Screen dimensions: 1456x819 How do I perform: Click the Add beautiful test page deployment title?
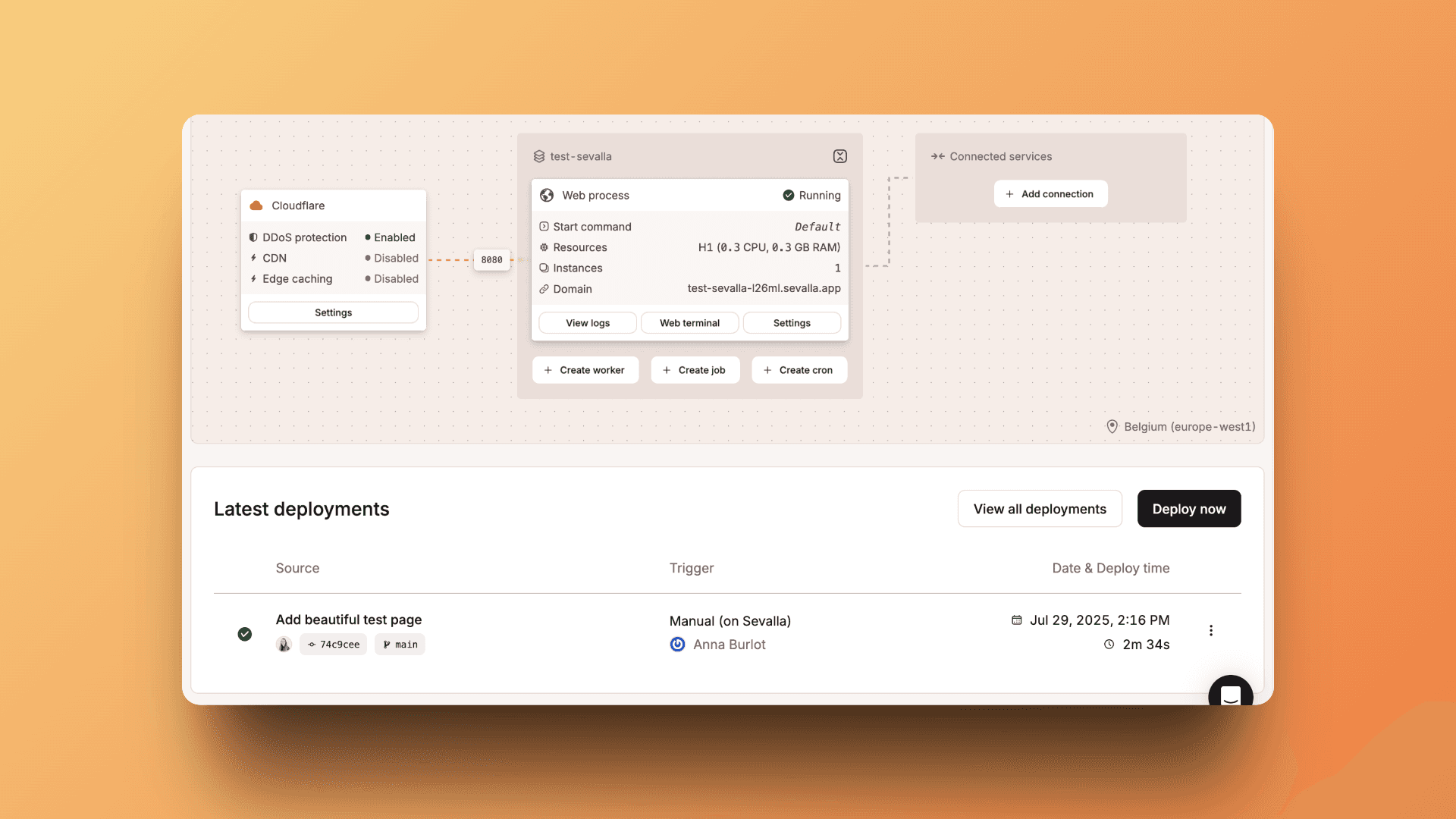click(x=349, y=620)
